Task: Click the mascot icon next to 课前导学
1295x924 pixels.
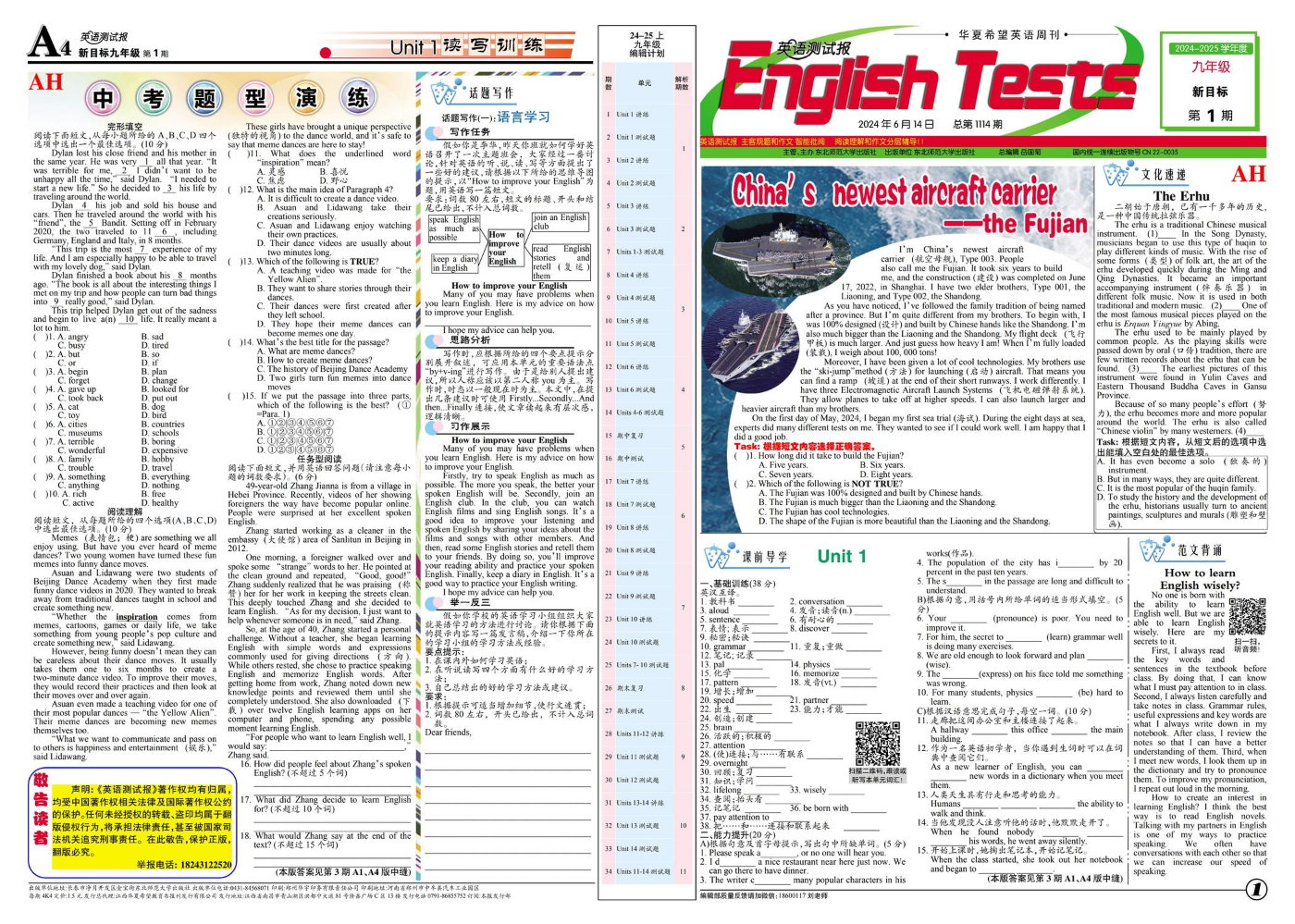Action: point(719,556)
